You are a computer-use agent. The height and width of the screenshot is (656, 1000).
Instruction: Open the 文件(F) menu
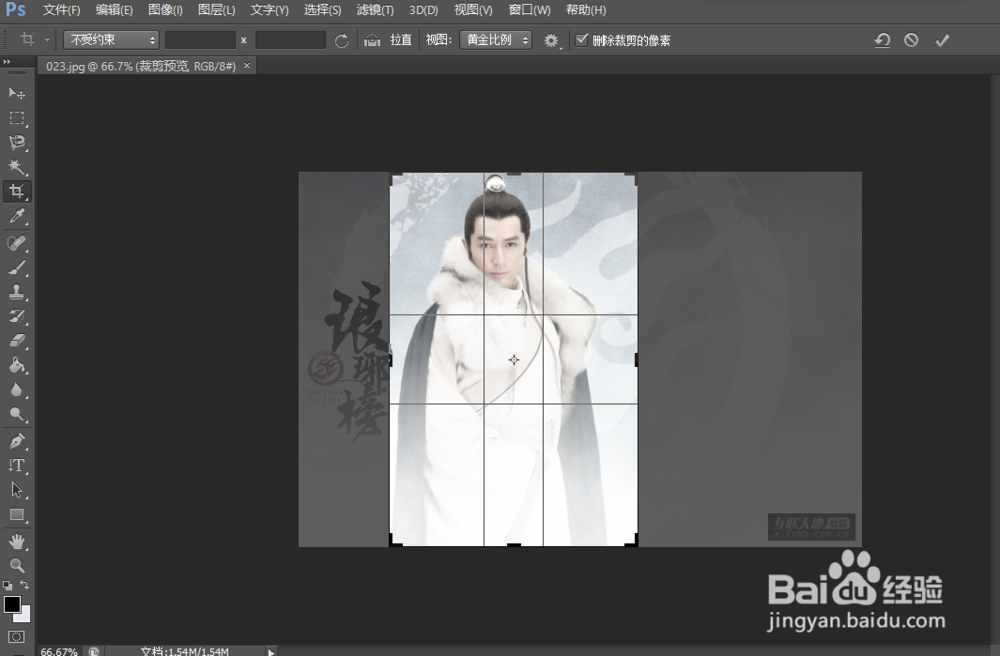[x=61, y=10]
